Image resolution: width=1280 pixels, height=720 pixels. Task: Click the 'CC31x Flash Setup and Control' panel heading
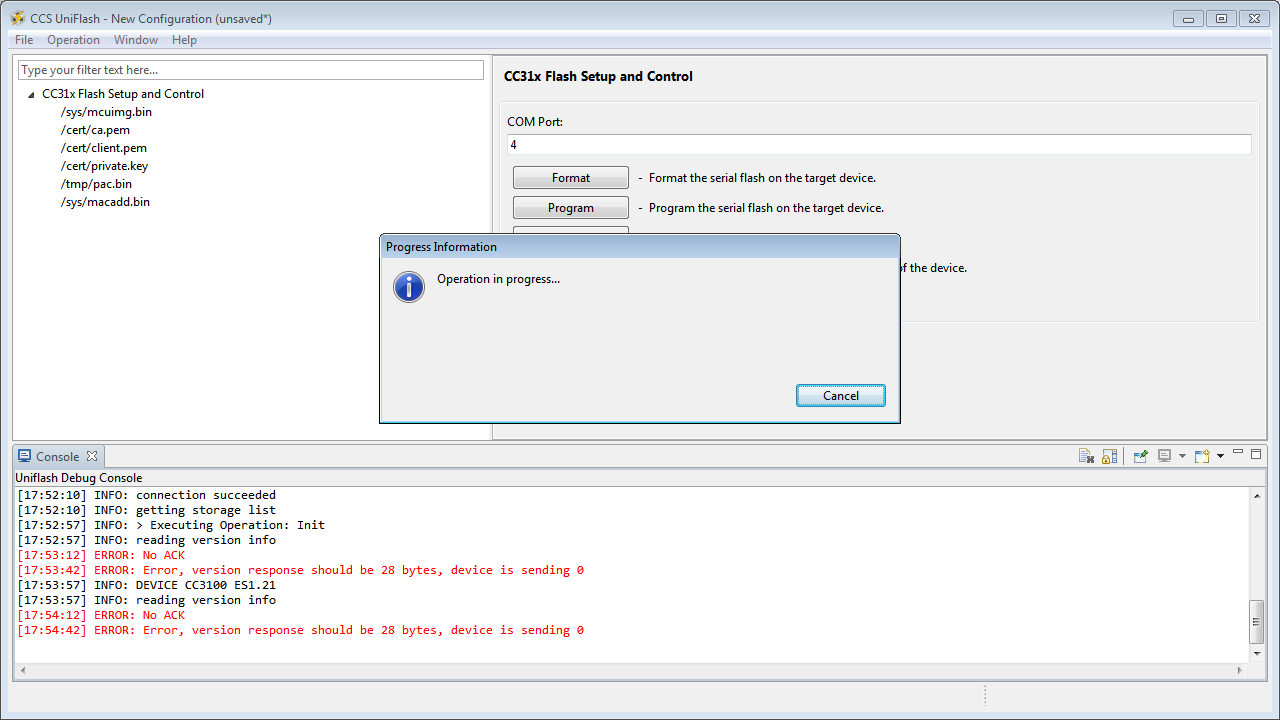pyautogui.click(x=598, y=76)
